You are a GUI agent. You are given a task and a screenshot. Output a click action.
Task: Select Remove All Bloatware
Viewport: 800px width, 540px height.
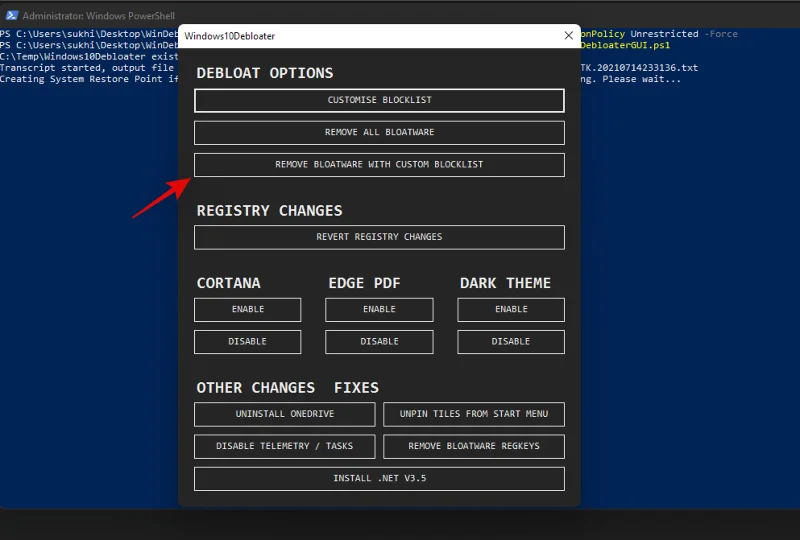[x=379, y=133]
